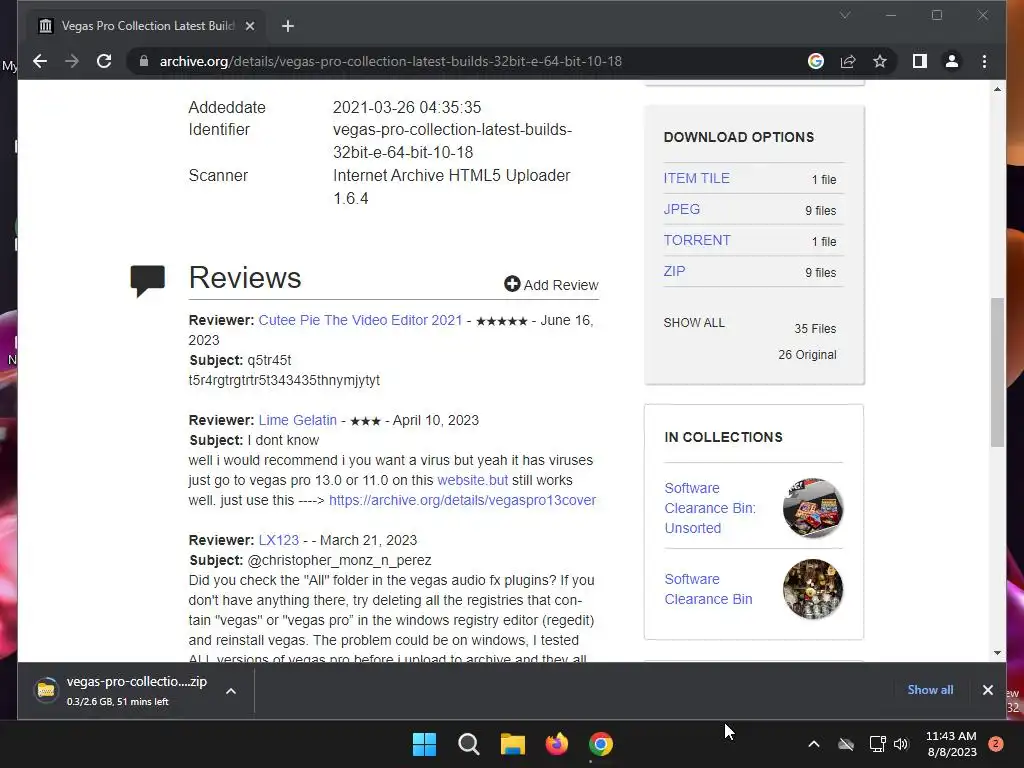Open the side panel icon
This screenshot has height=768, width=1024.
920,61
